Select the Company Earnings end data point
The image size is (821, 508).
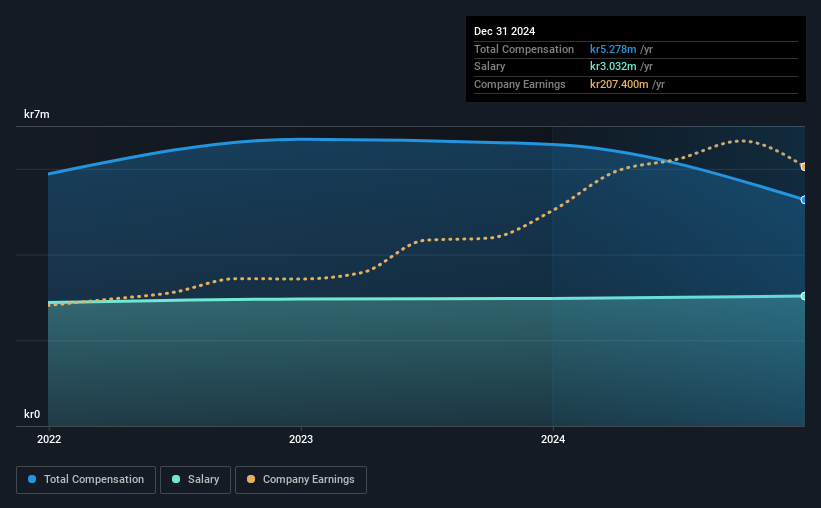[x=803, y=167]
